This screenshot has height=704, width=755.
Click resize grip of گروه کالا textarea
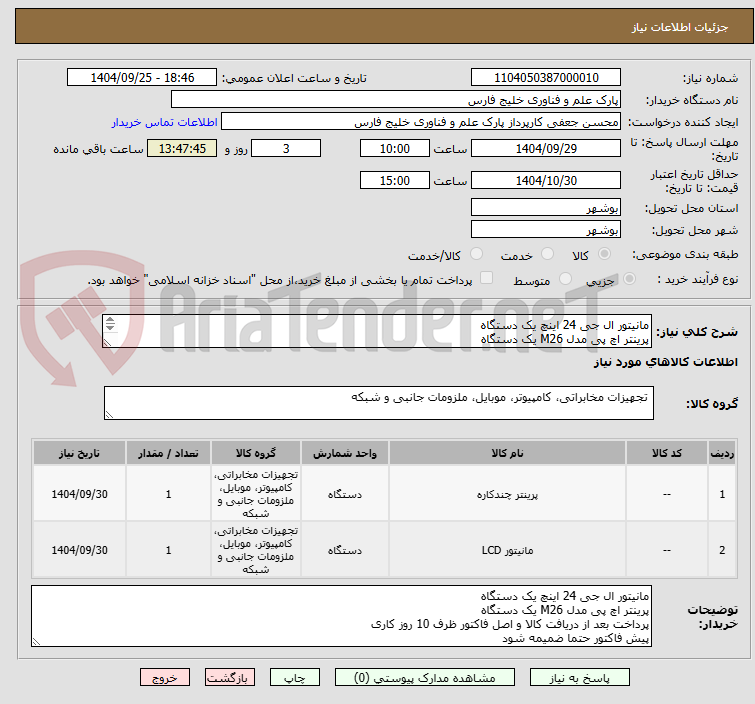point(109,415)
